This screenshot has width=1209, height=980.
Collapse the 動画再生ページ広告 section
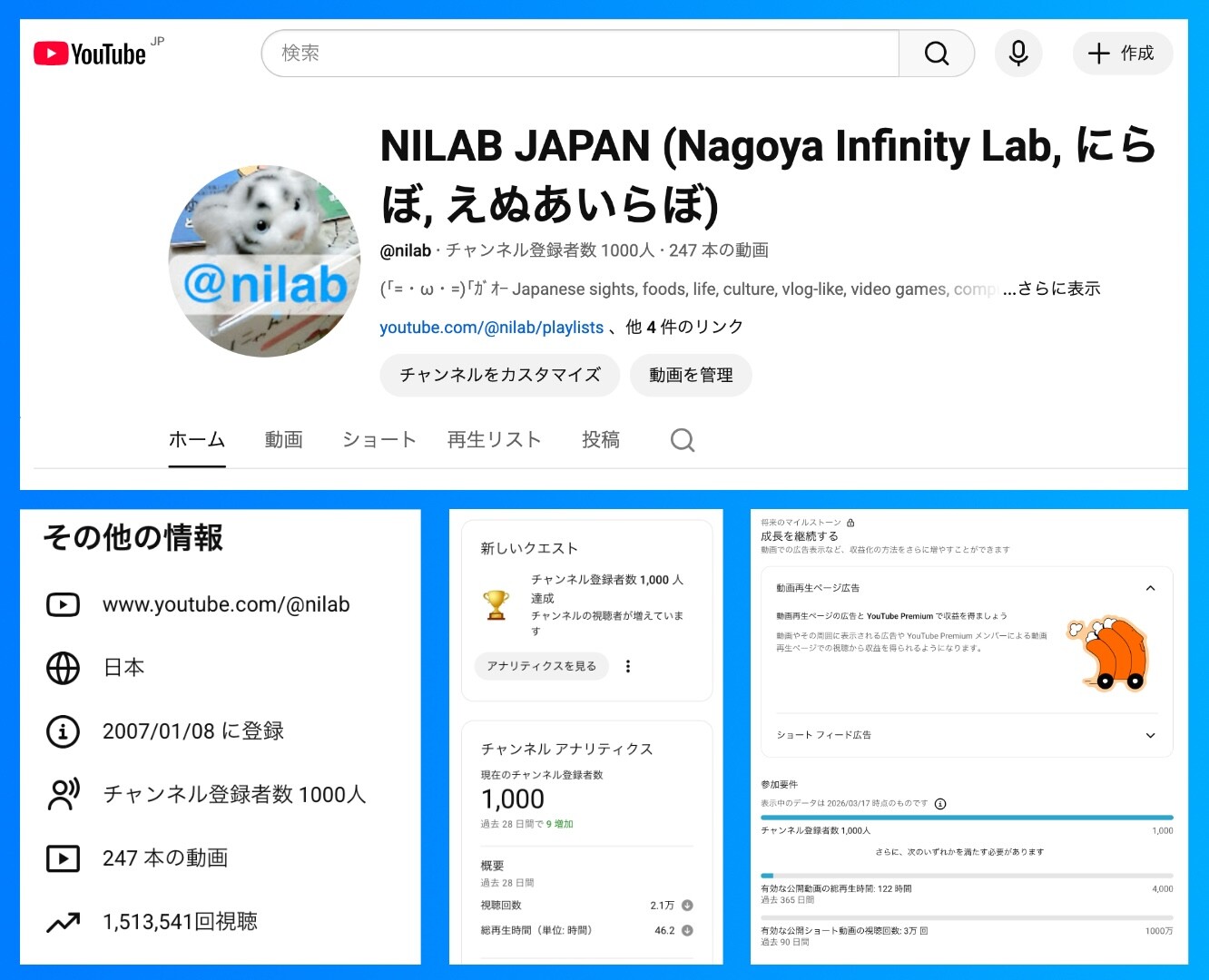point(1150,588)
